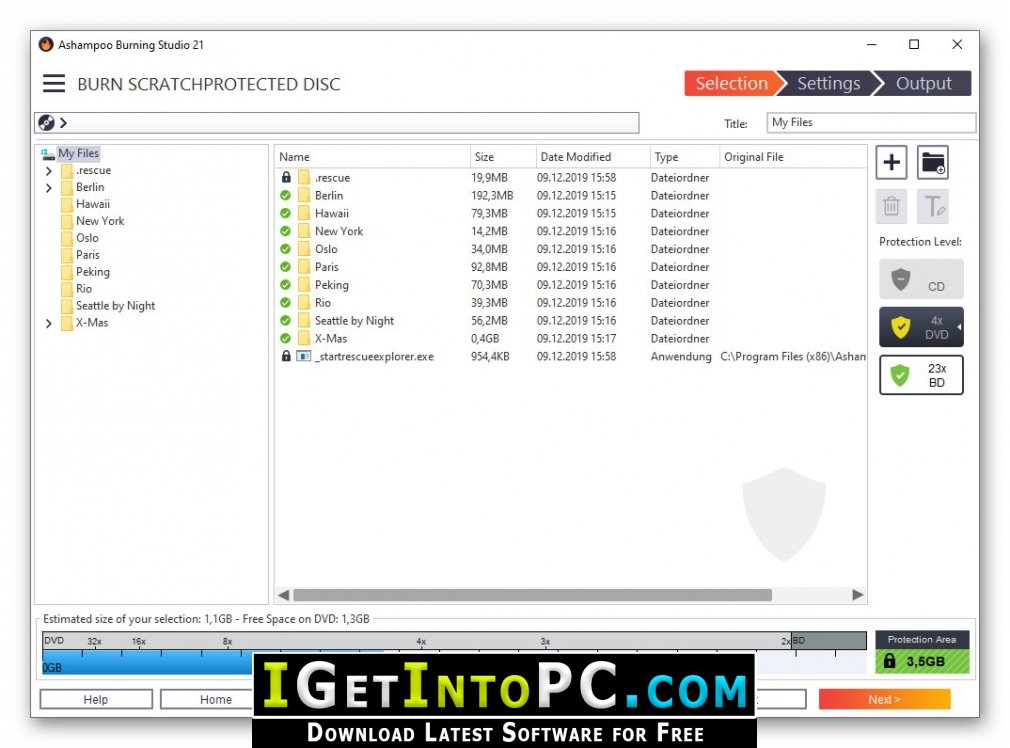The width and height of the screenshot is (1010, 748).
Task: Click the horizontal scrollbar thumb
Action: [x=532, y=595]
